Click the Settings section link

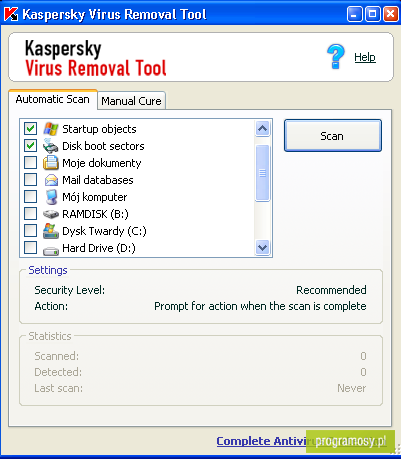click(x=48, y=270)
